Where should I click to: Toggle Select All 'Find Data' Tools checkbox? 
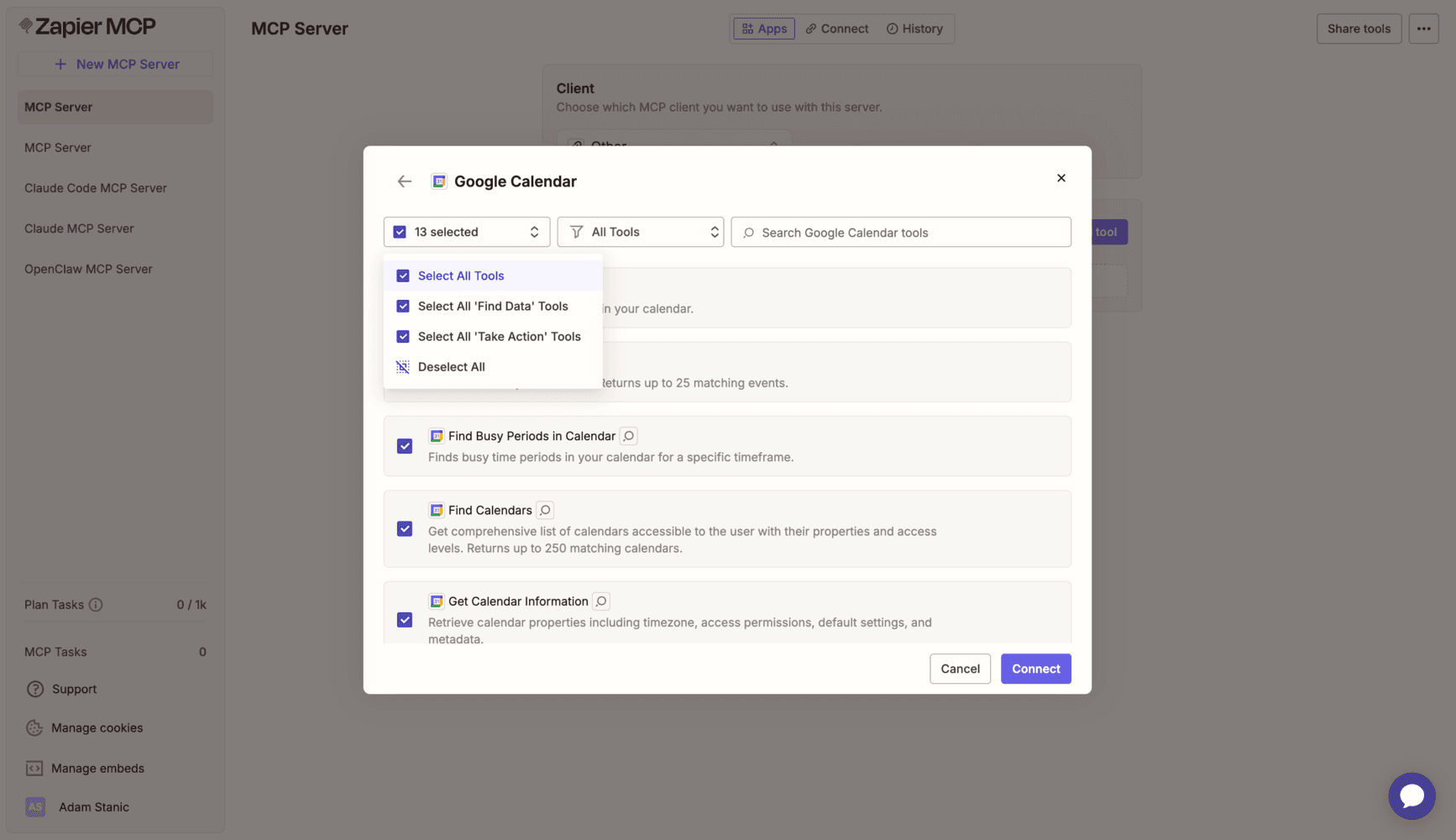click(403, 307)
